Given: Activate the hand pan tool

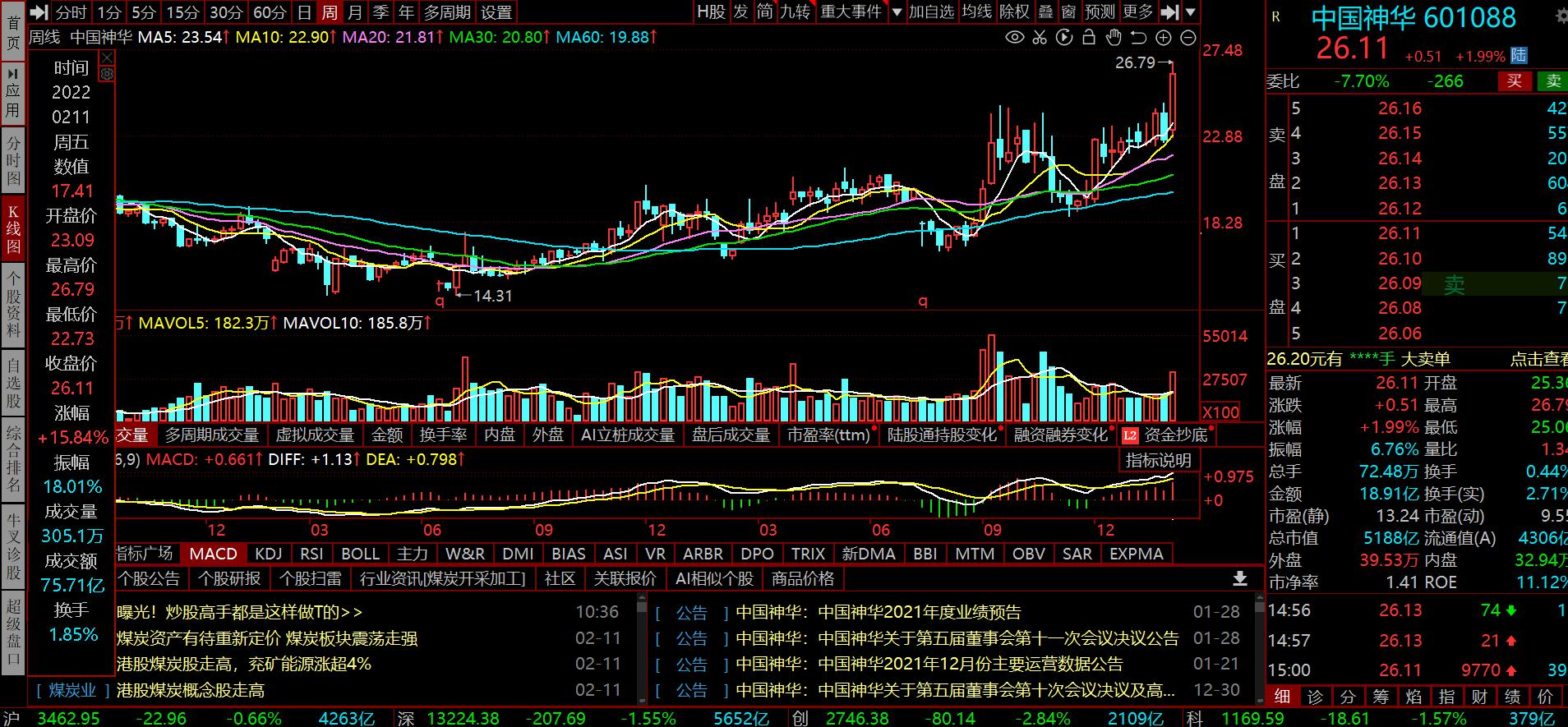Looking at the screenshot, I should [1114, 37].
